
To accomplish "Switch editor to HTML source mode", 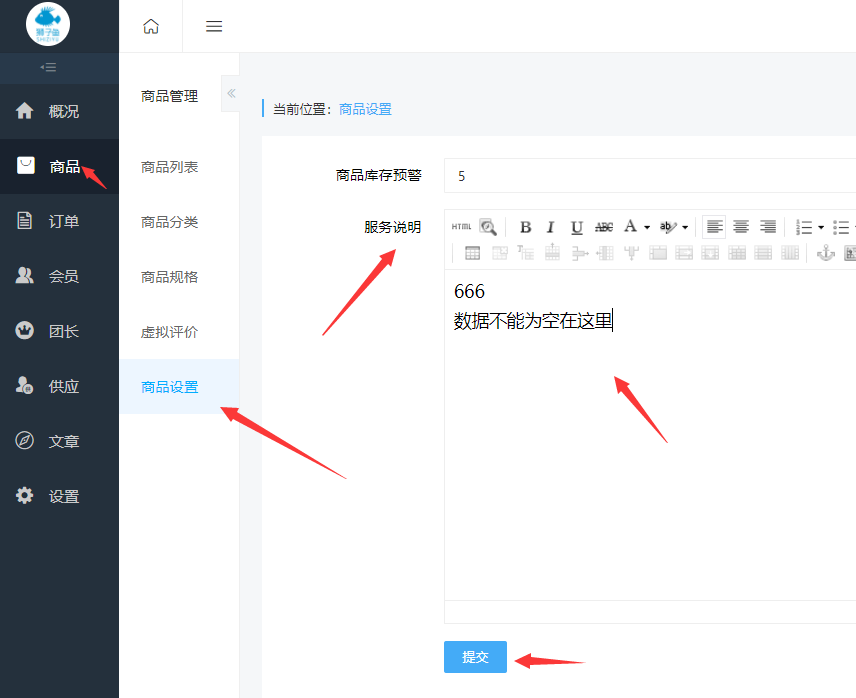I will tap(461, 226).
